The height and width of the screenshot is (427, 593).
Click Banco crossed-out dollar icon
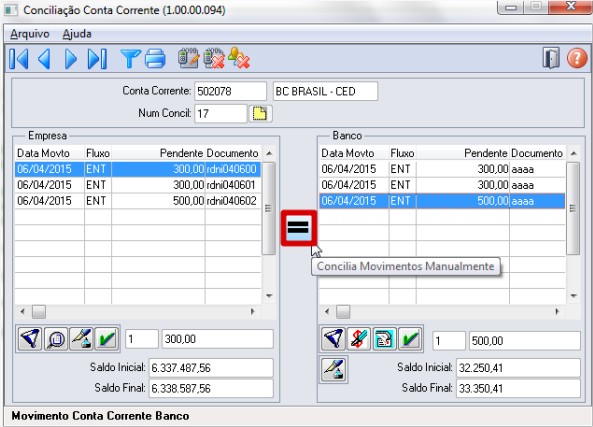coord(359,338)
